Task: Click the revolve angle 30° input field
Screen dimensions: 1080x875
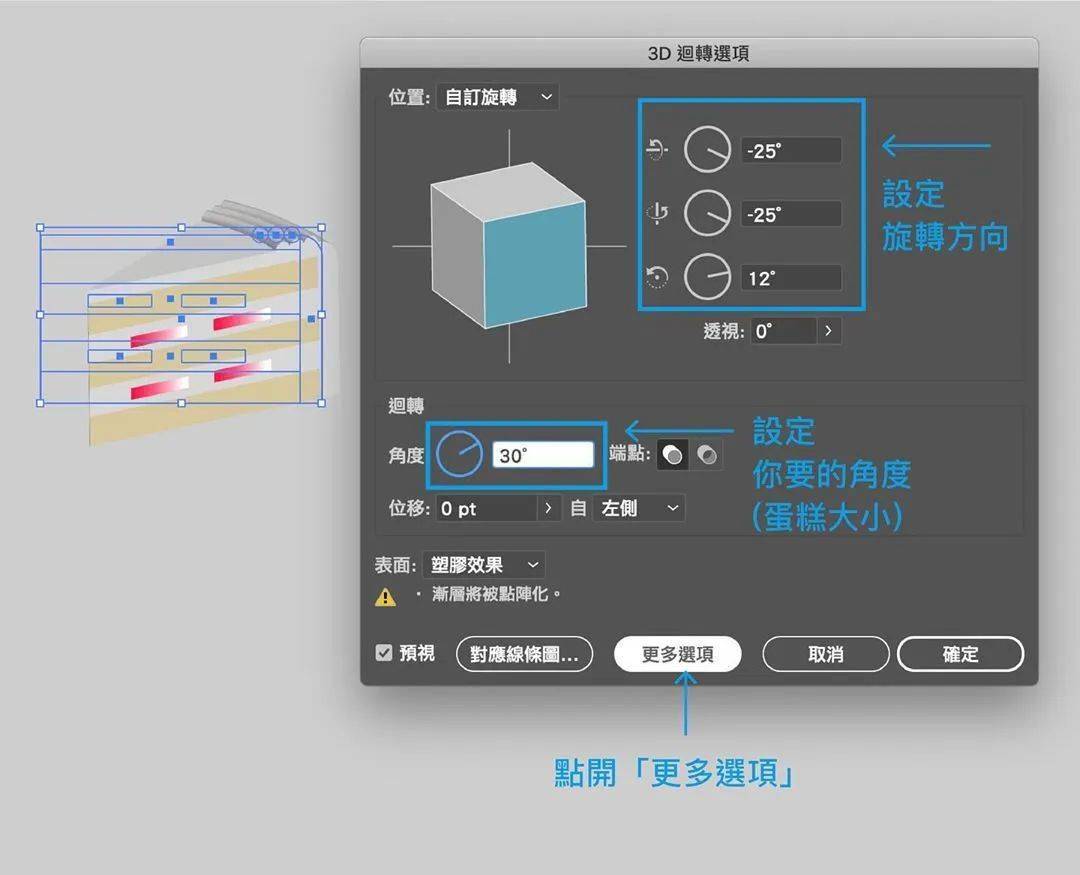Action: [x=543, y=455]
